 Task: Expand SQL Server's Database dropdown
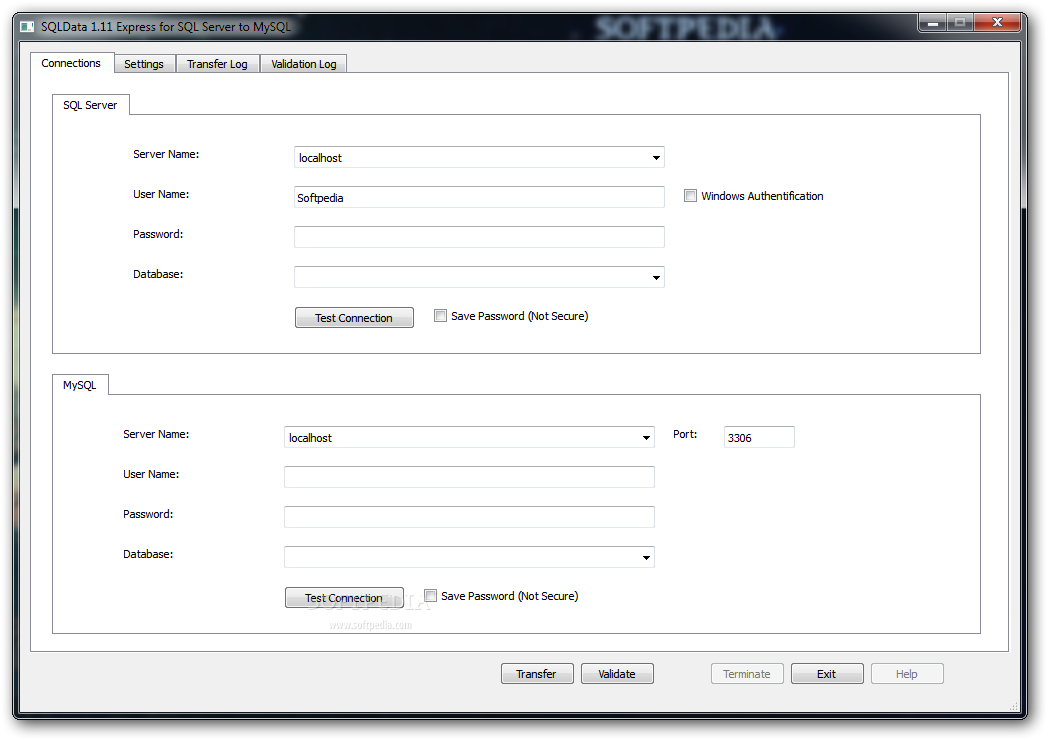pyautogui.click(x=656, y=277)
